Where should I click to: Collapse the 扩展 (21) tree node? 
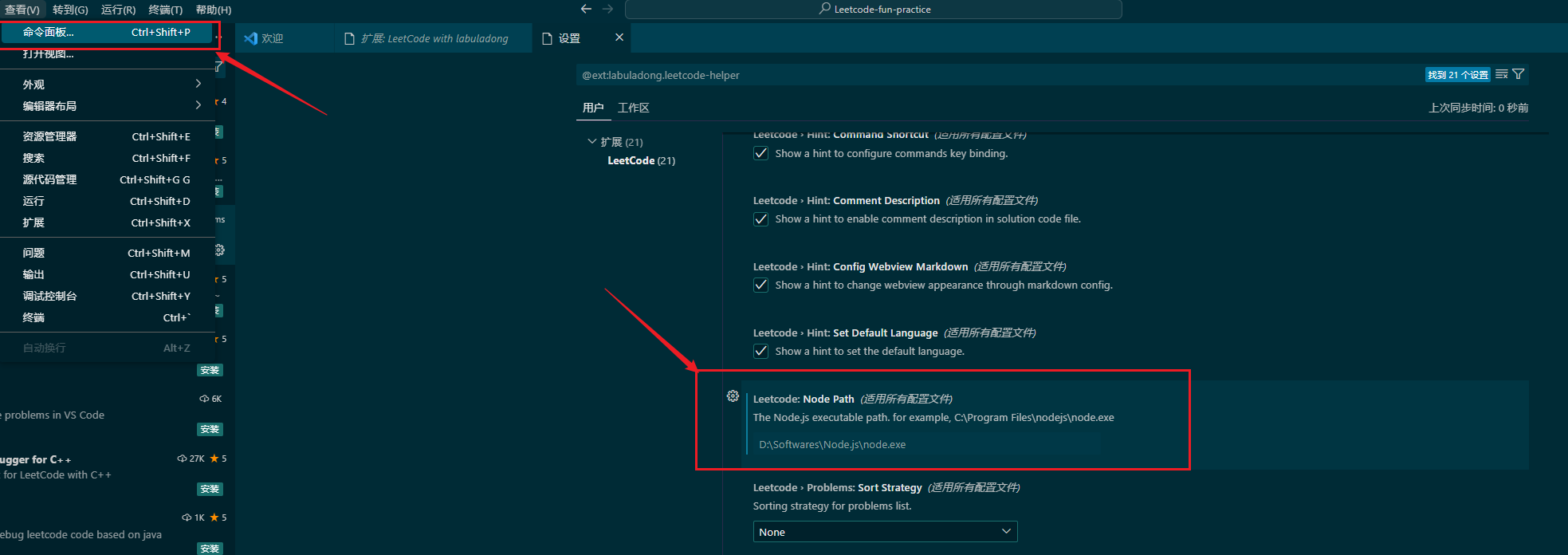pos(592,142)
